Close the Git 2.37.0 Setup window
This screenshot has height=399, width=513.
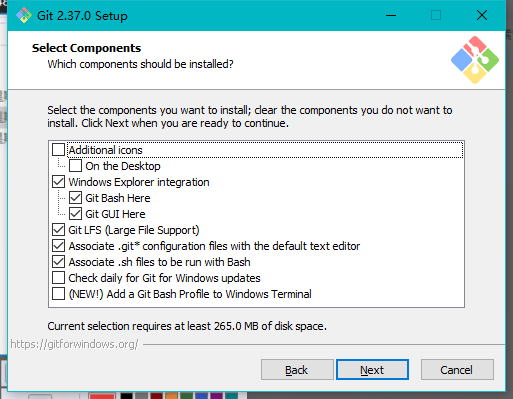point(482,15)
